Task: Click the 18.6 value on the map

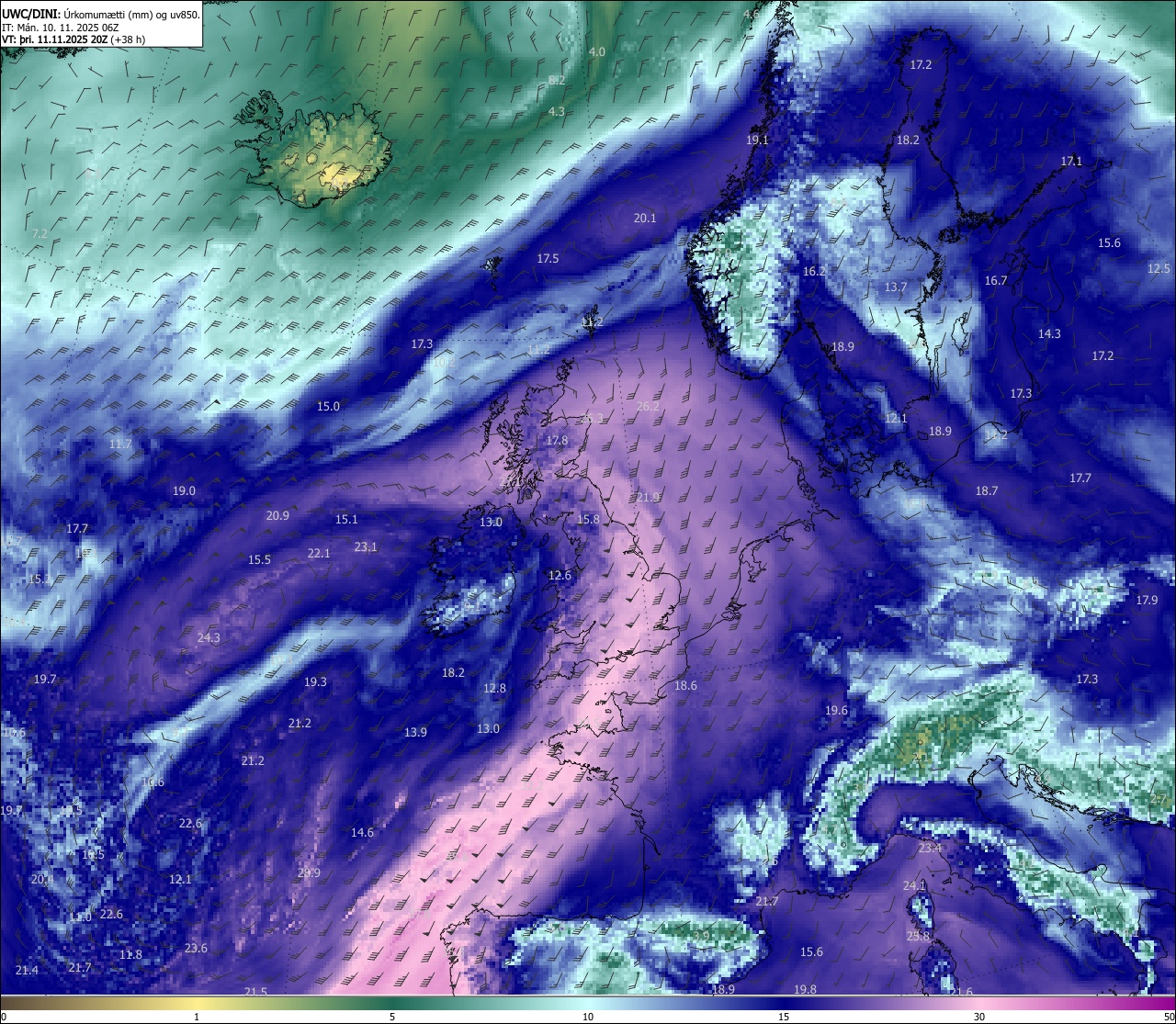Action: click(x=685, y=685)
